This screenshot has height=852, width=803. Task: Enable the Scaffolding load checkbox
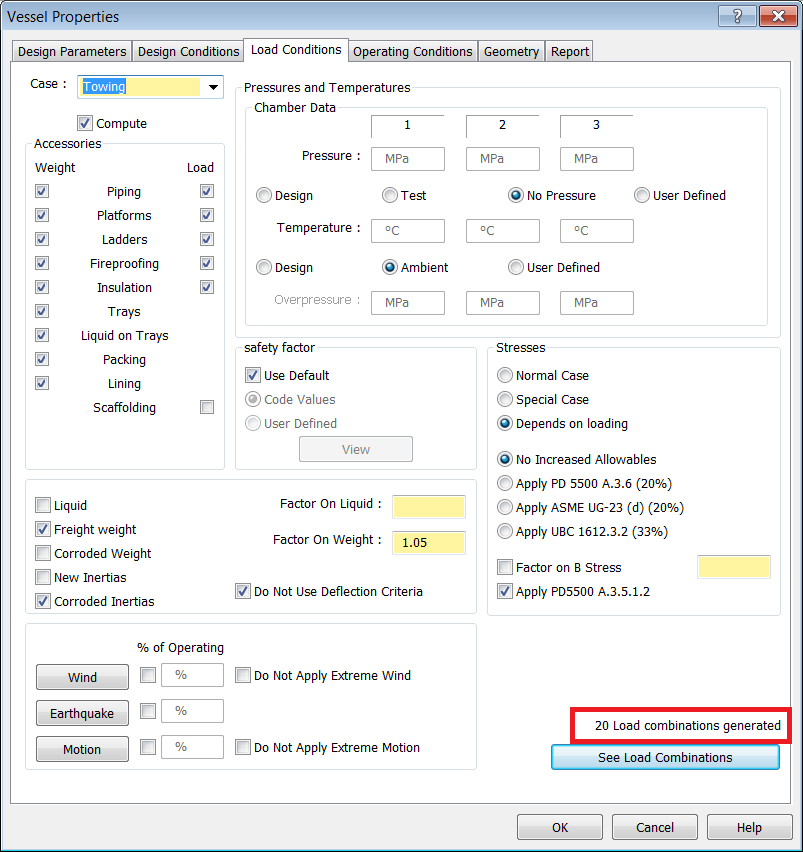tap(206, 407)
